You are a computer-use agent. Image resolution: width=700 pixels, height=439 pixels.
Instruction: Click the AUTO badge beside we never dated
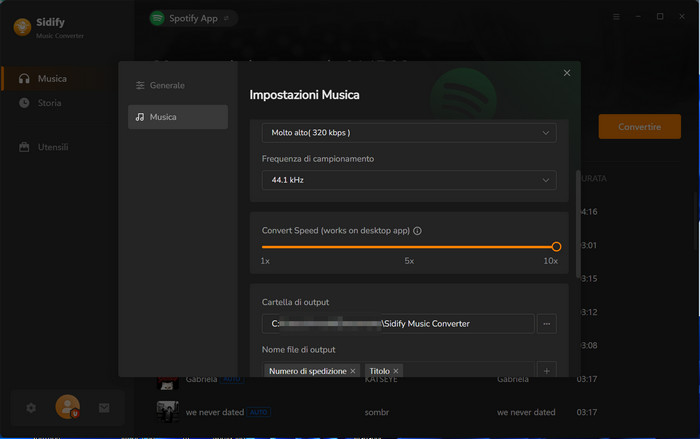click(x=258, y=412)
